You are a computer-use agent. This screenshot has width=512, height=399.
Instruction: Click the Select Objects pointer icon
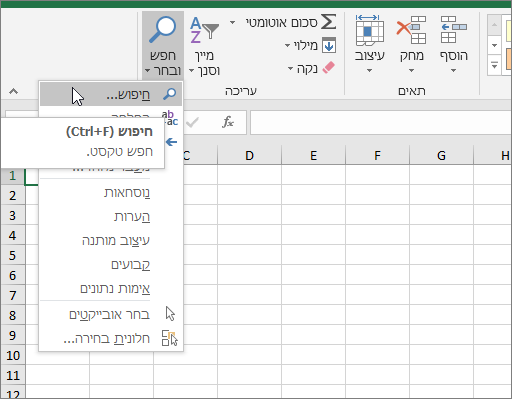click(x=170, y=314)
